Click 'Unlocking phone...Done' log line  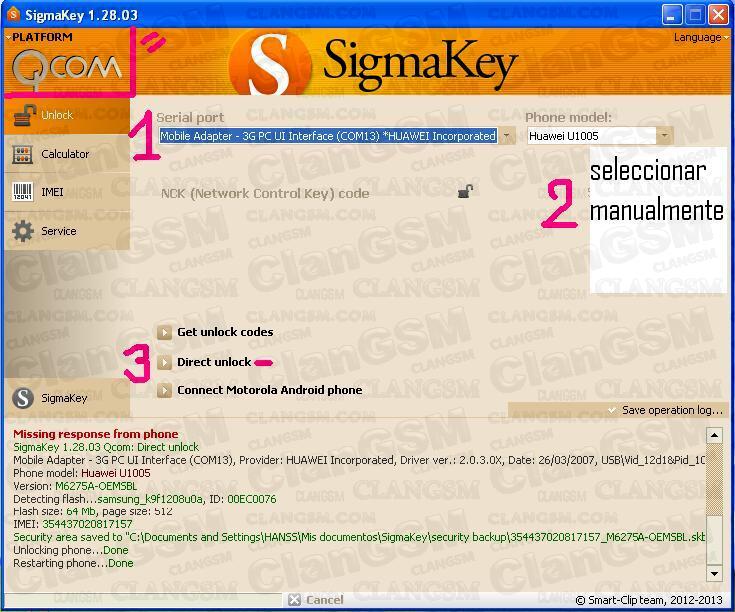tap(71, 550)
